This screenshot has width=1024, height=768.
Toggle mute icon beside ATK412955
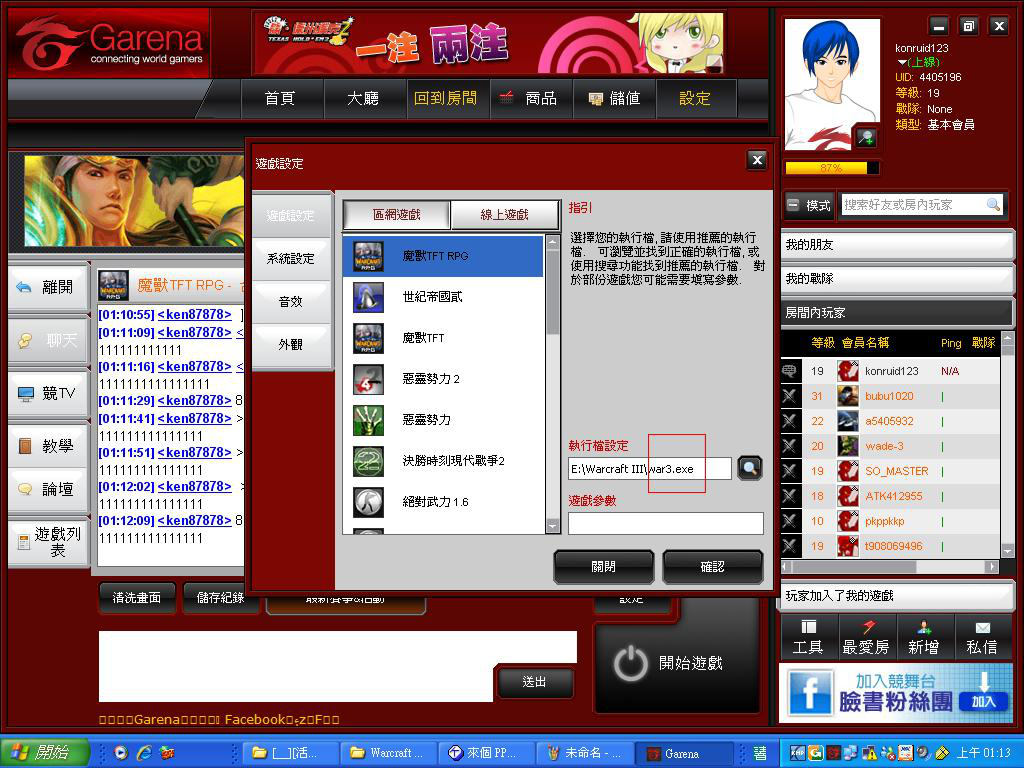click(x=789, y=496)
